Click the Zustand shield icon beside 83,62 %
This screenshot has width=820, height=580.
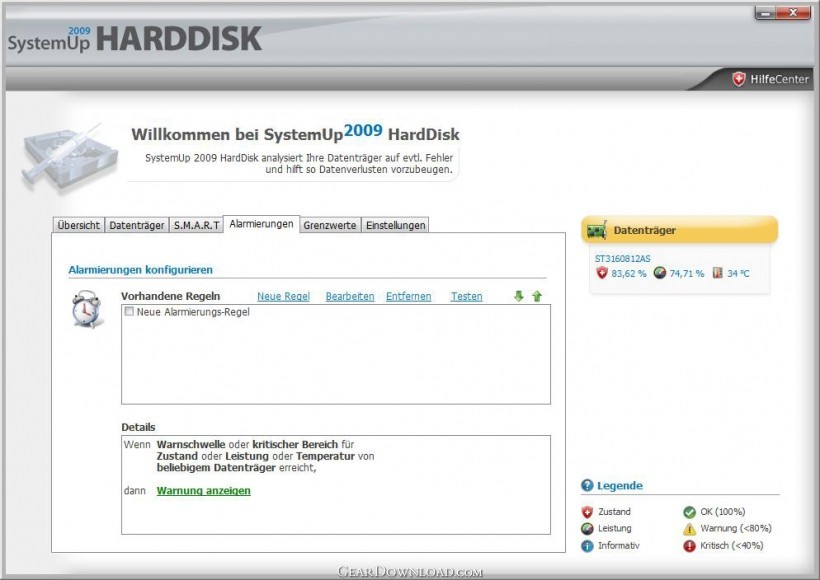click(x=602, y=273)
